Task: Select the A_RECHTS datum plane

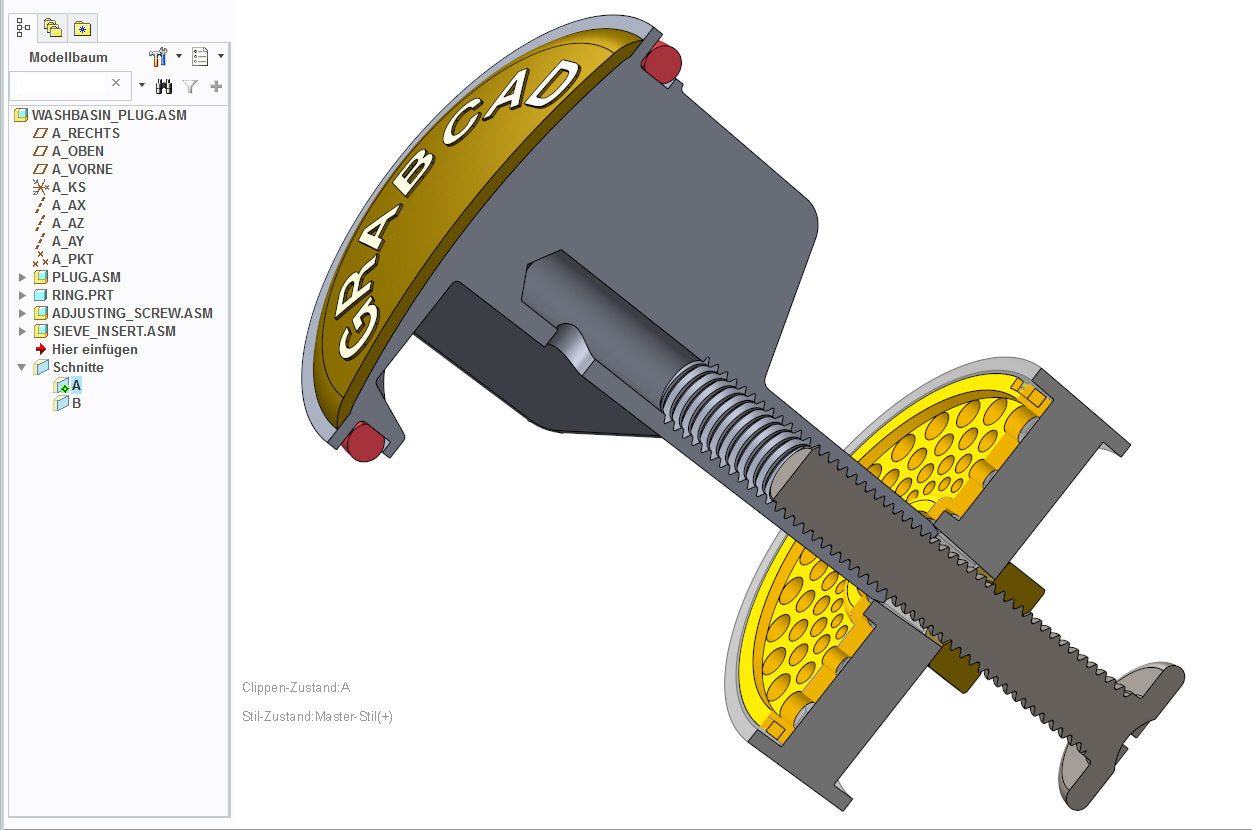Action: (x=86, y=133)
